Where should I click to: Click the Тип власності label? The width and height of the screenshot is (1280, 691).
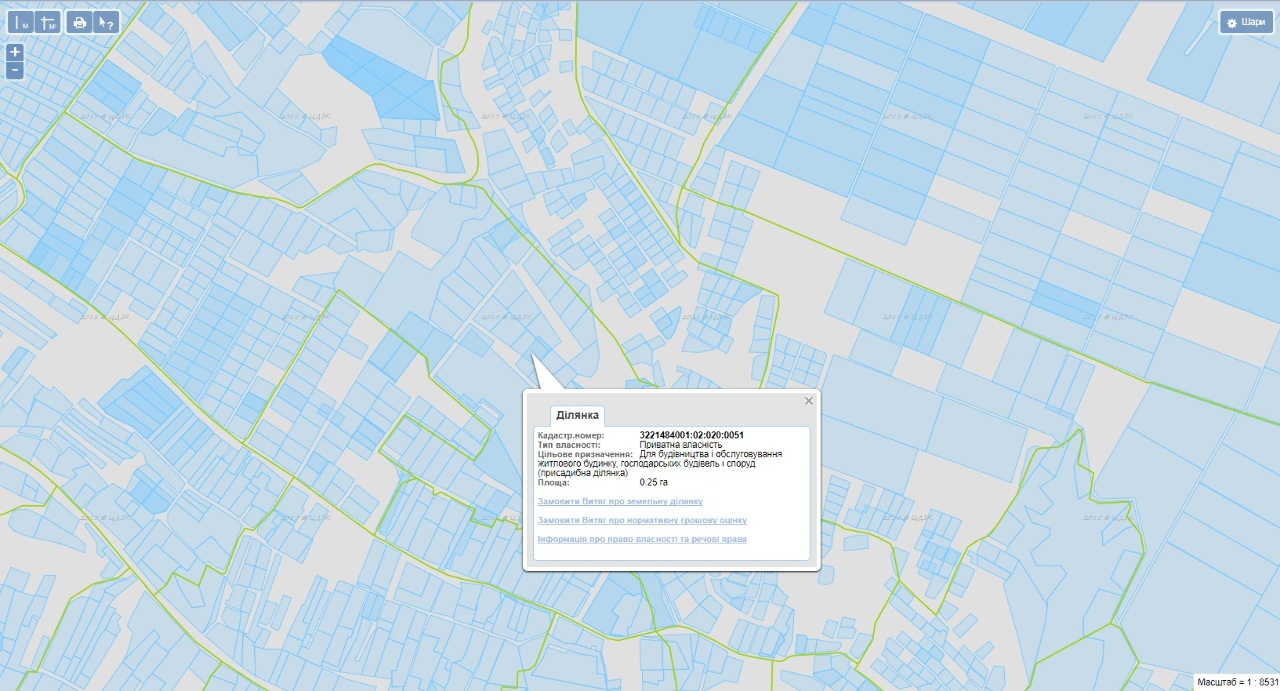570,444
